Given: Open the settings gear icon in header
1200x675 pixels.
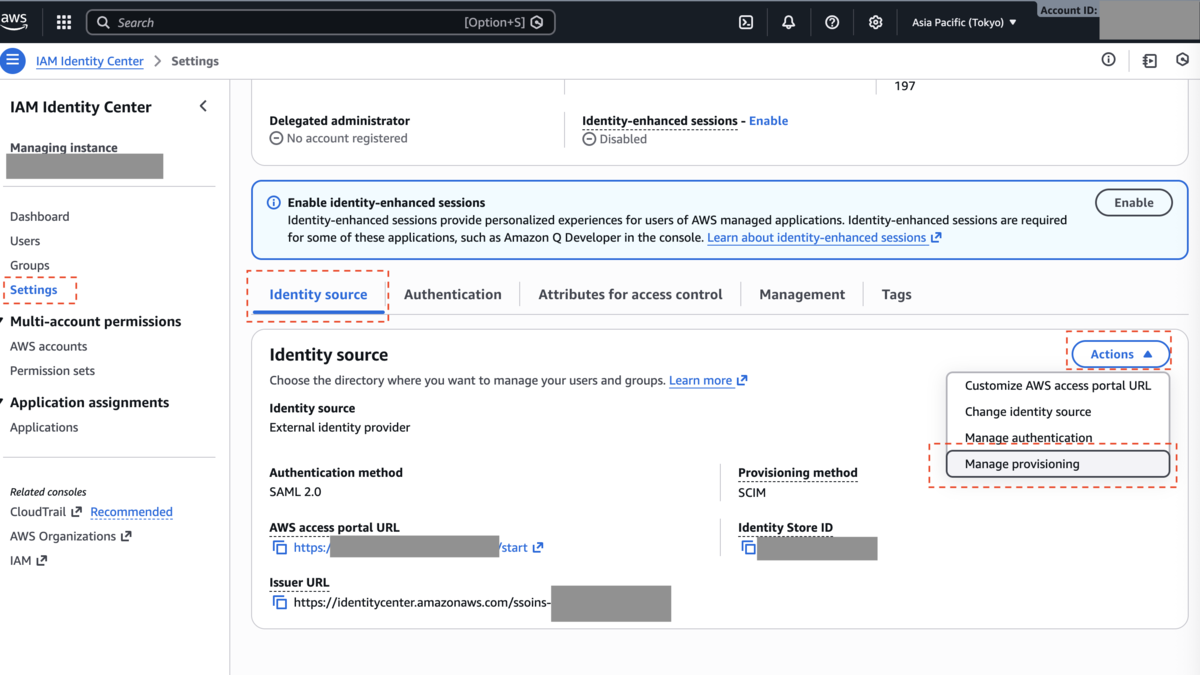Looking at the screenshot, I should point(876,22).
